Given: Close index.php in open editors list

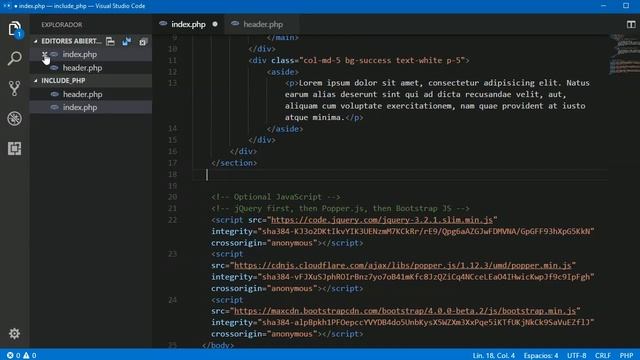Looking at the screenshot, I should pos(44,54).
